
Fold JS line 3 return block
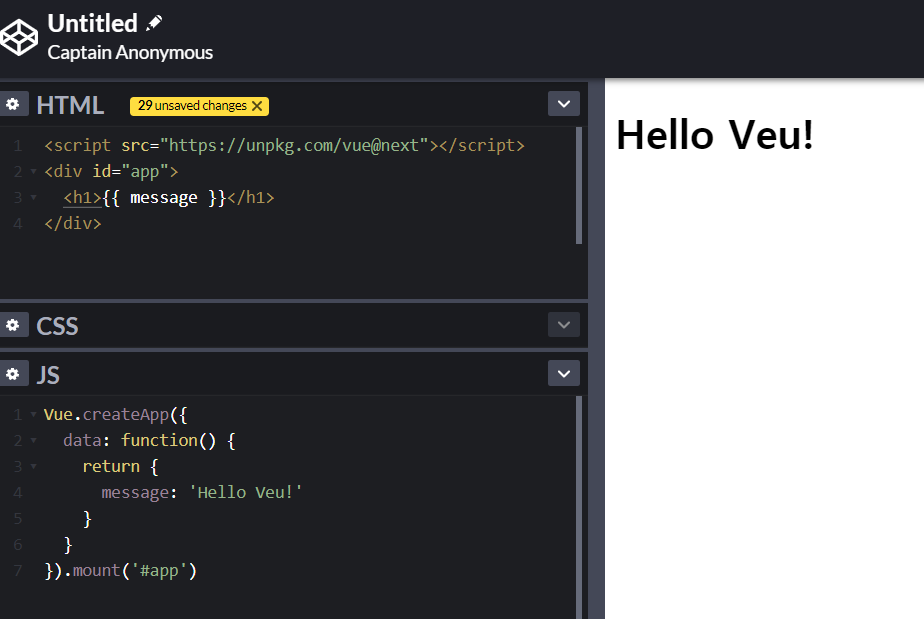point(34,466)
